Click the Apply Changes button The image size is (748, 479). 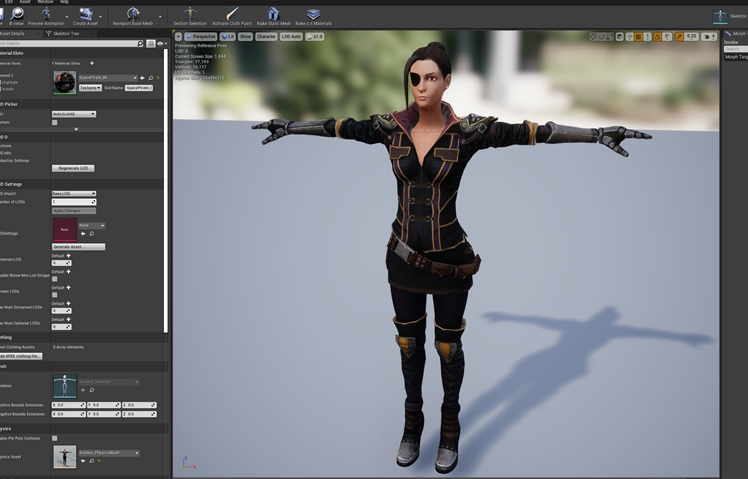tap(74, 211)
